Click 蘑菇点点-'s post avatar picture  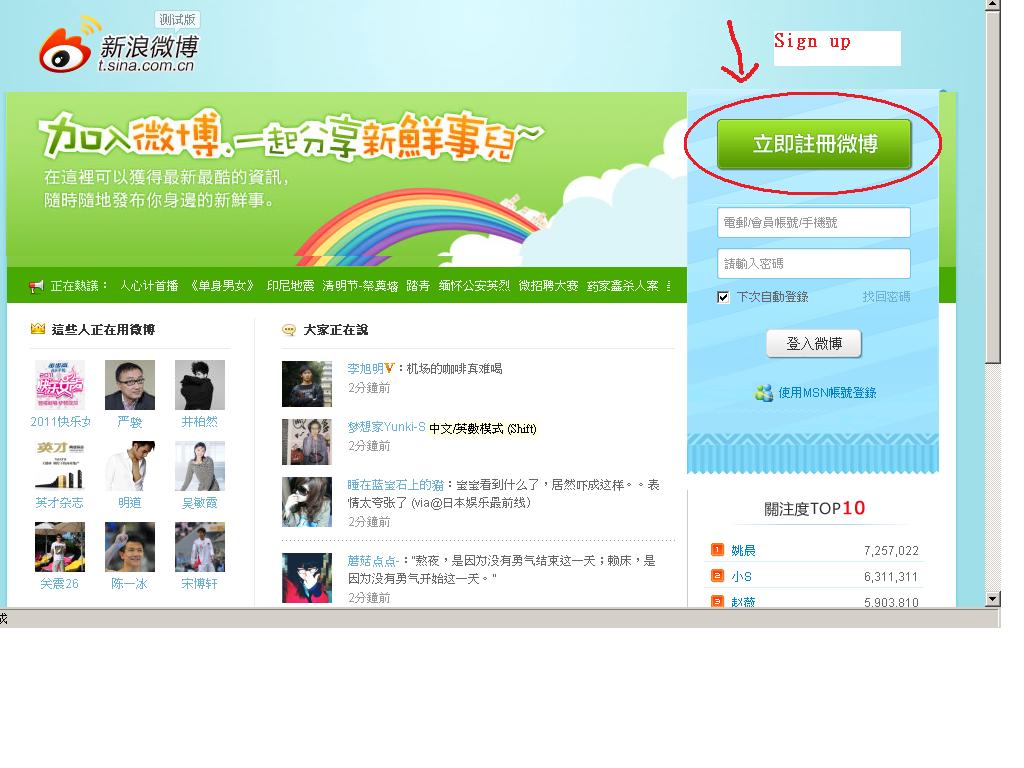click(307, 577)
